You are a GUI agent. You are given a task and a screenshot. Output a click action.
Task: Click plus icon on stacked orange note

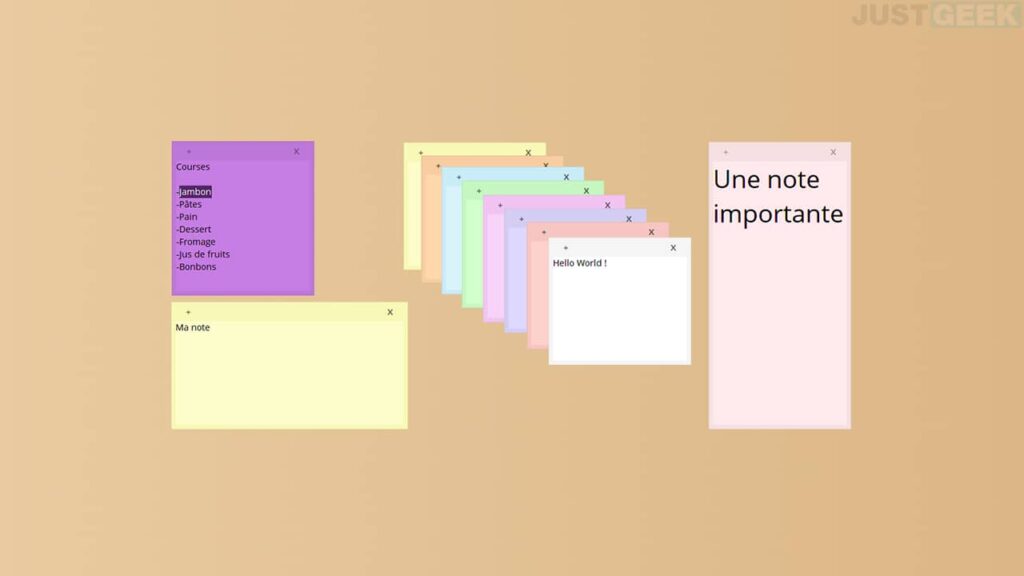[438, 166]
